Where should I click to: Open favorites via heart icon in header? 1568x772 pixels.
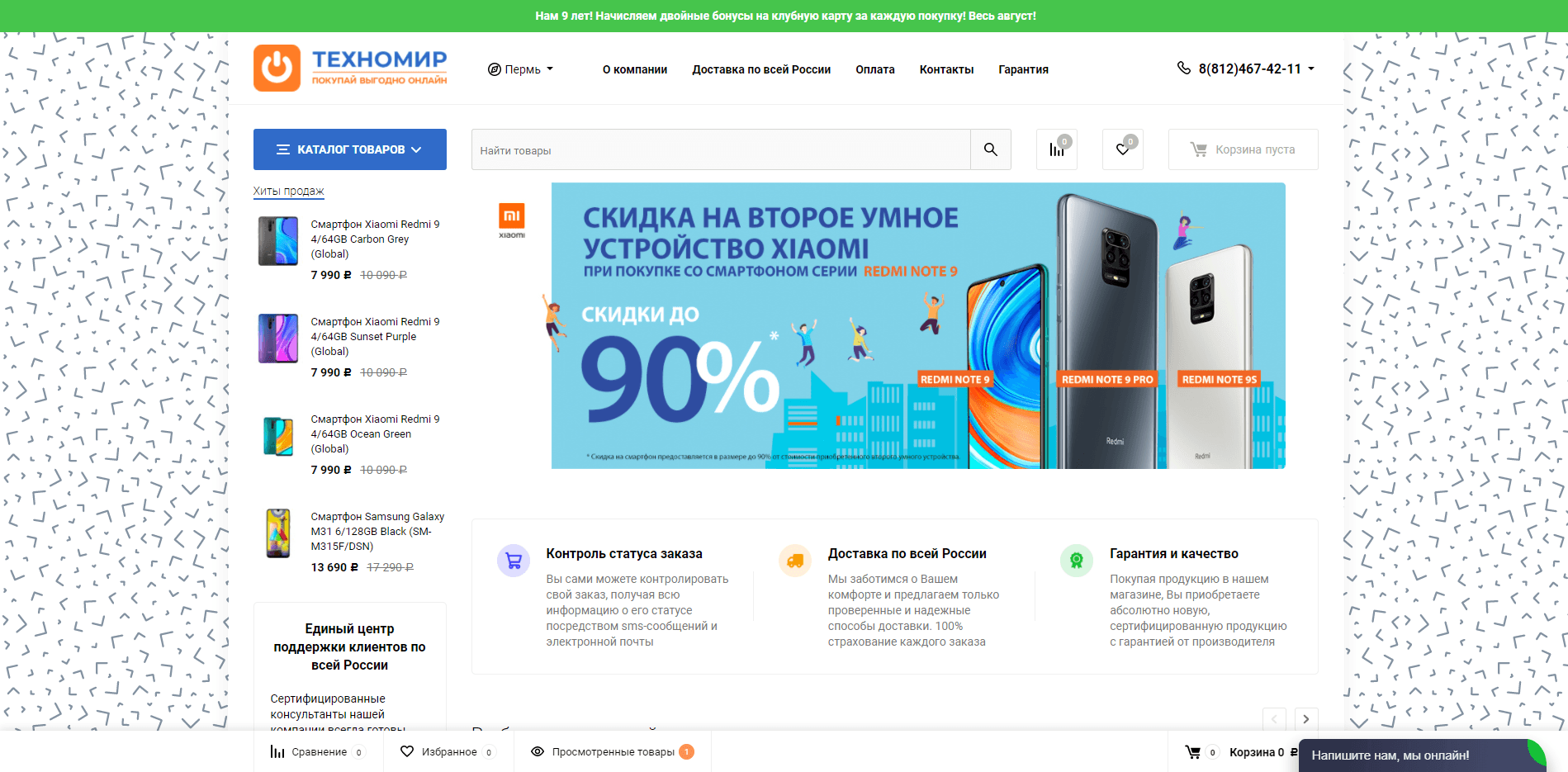click(x=1122, y=148)
